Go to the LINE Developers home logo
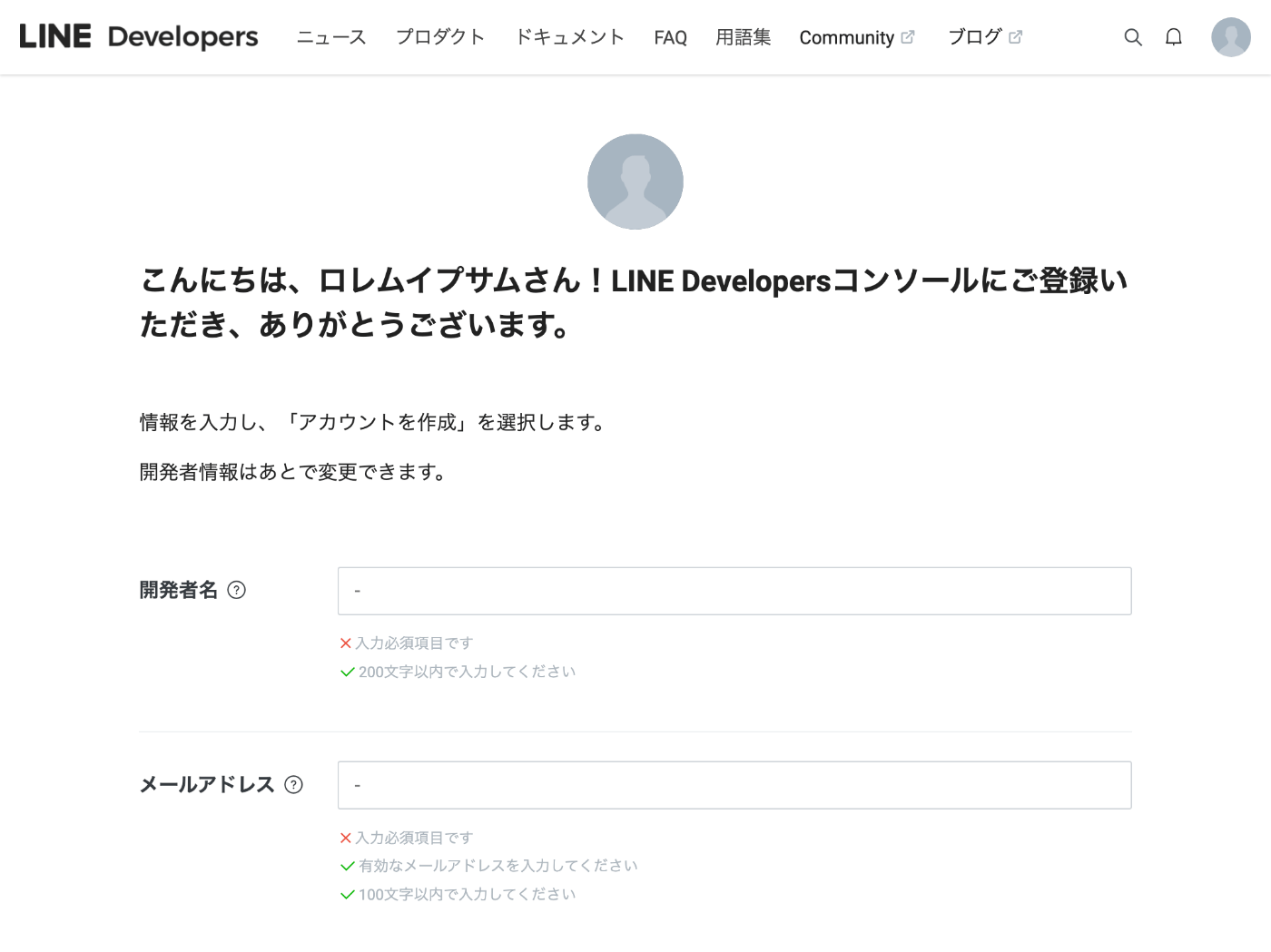The image size is (1271, 952). click(x=139, y=37)
